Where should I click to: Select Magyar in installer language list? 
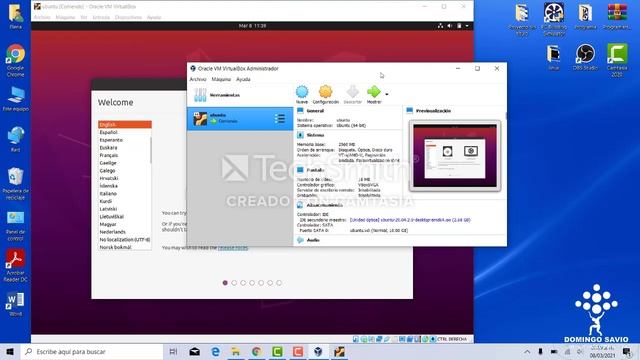tap(124, 224)
